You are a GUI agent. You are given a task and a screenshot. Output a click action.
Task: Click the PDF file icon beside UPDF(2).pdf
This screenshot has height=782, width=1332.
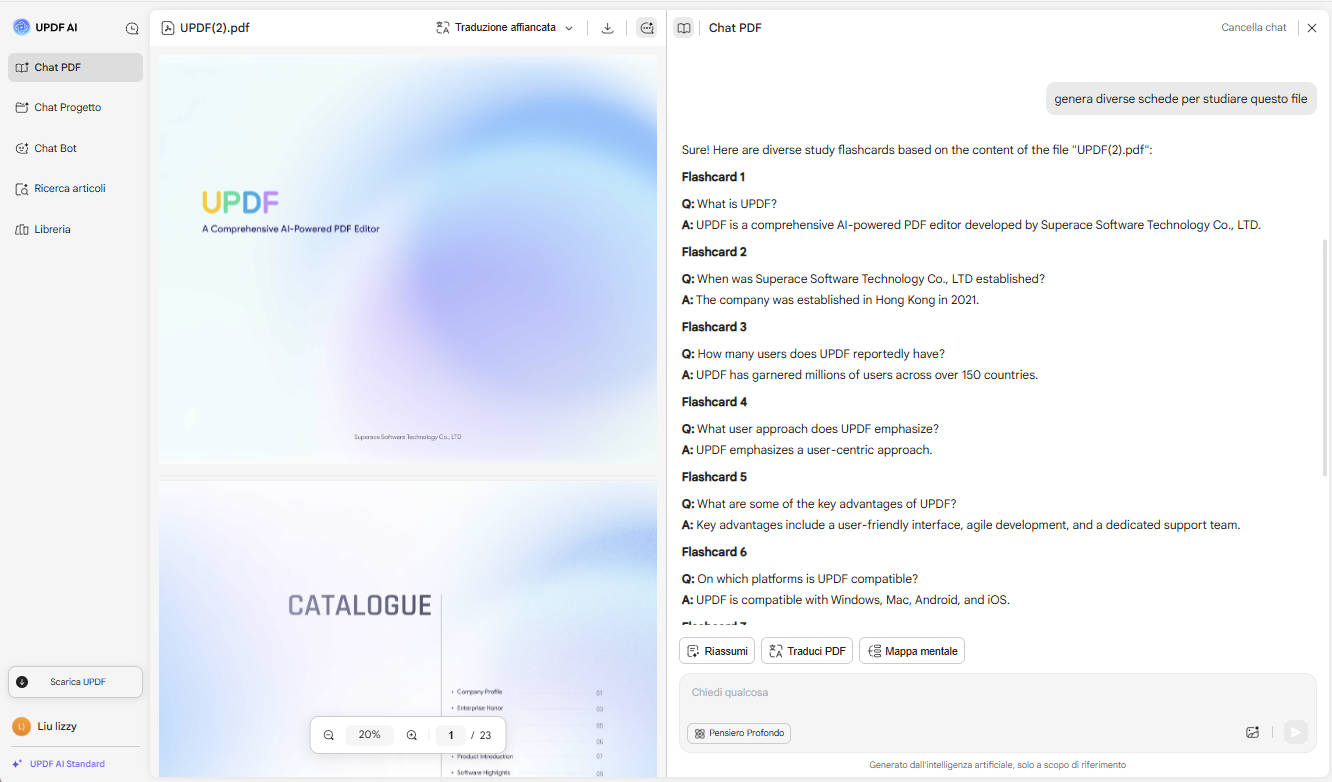click(x=168, y=28)
